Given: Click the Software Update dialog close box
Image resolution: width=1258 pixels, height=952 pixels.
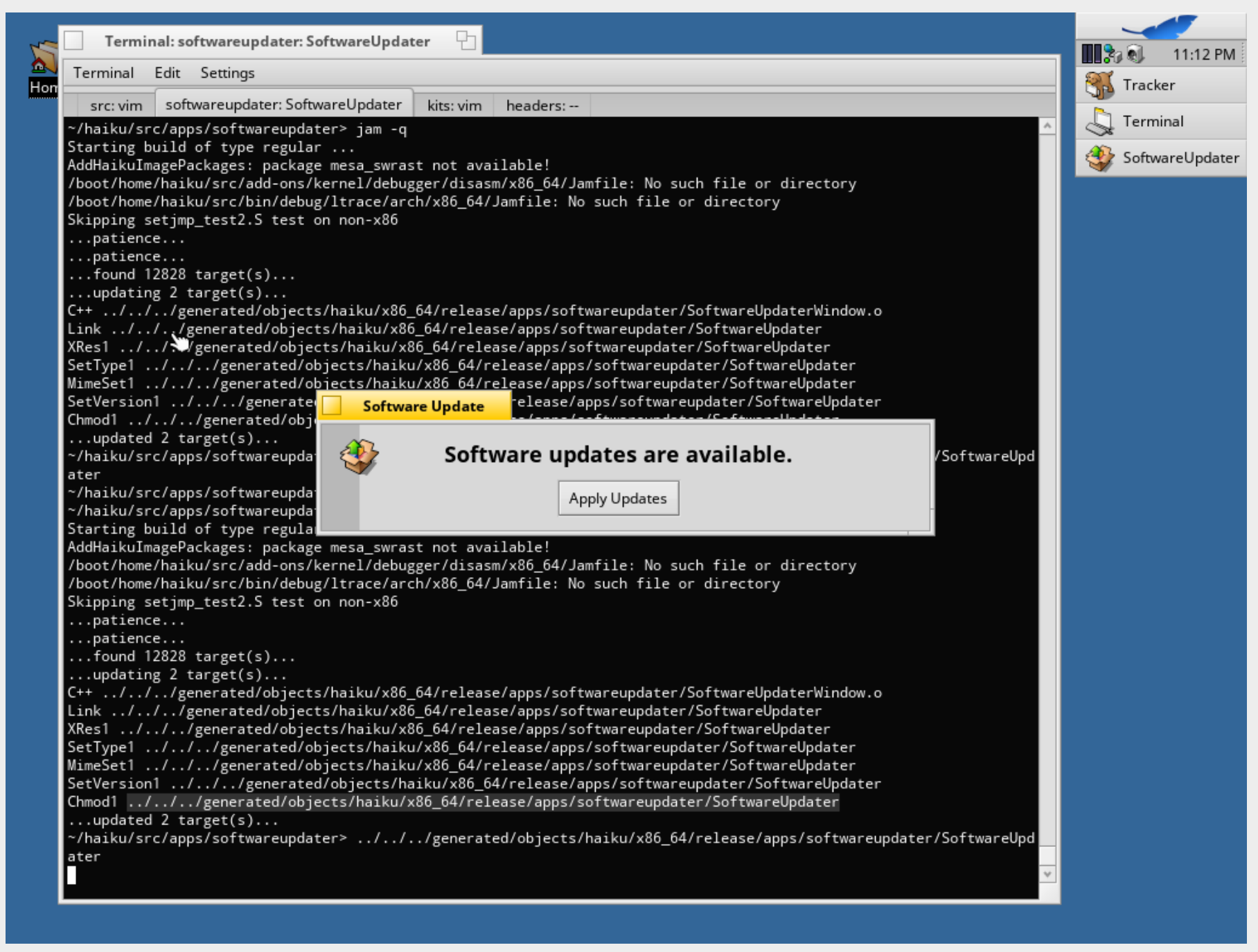Looking at the screenshot, I should [x=332, y=406].
